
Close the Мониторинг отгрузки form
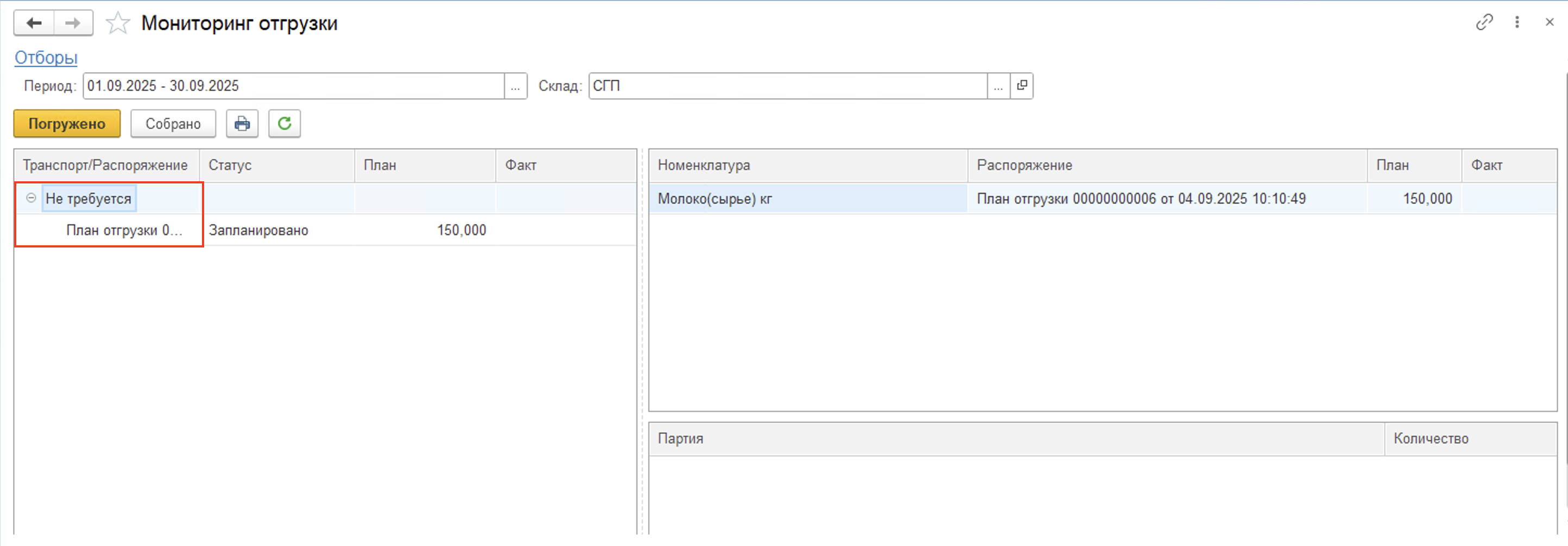[1549, 22]
